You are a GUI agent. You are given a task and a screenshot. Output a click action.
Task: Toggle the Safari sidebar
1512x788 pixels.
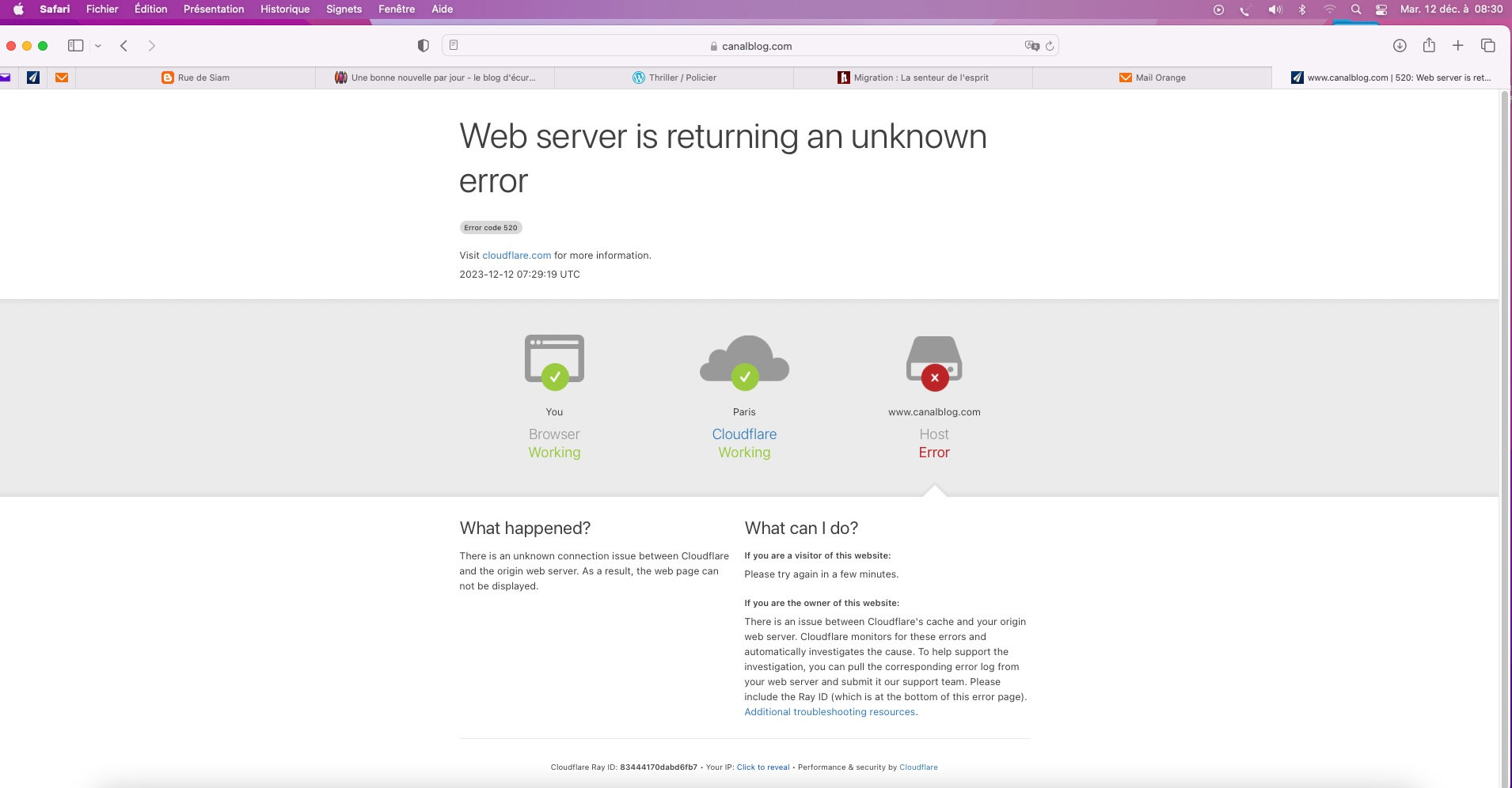point(75,46)
